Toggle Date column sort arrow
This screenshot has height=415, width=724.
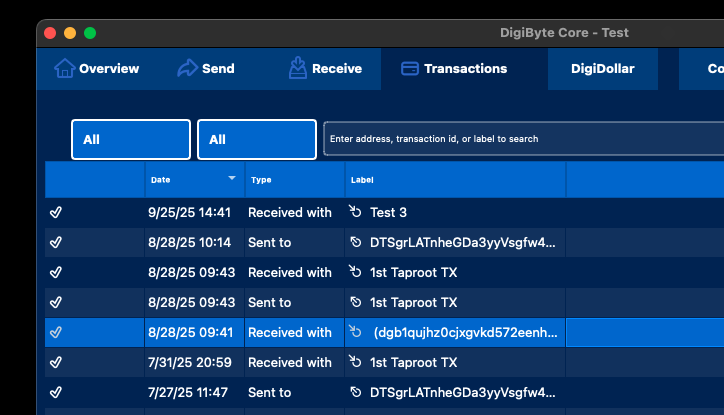coord(232,178)
